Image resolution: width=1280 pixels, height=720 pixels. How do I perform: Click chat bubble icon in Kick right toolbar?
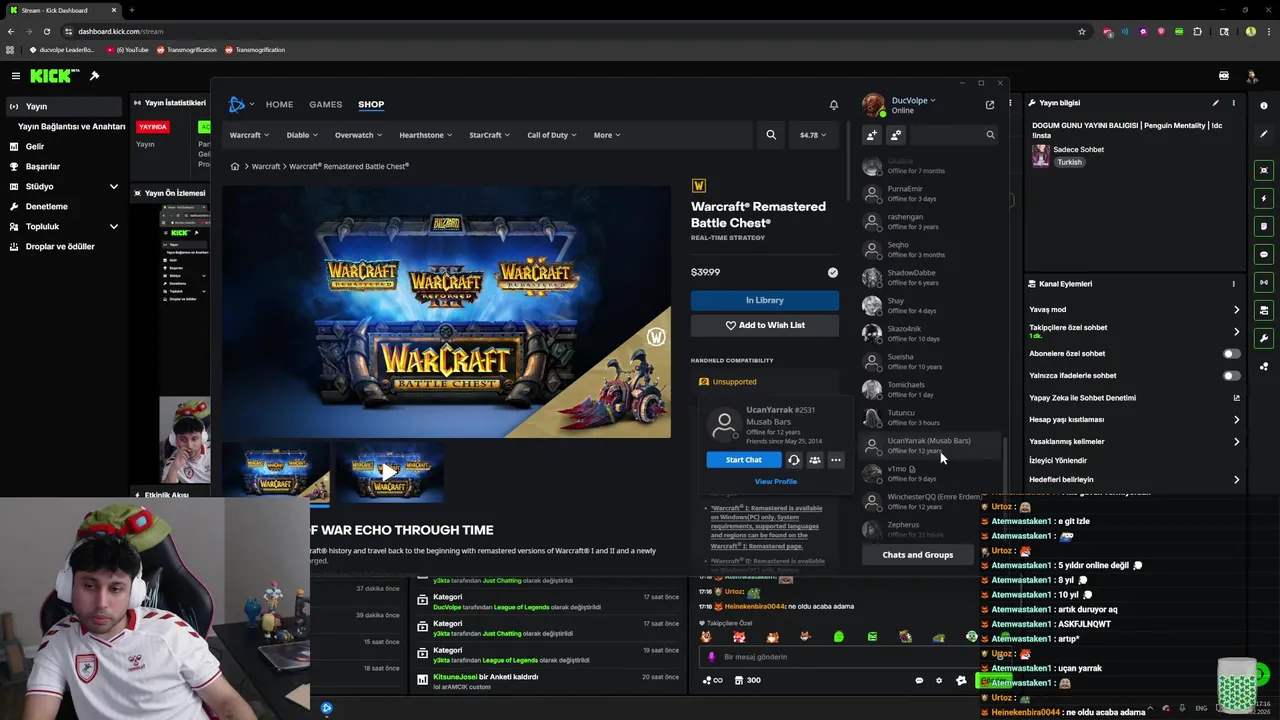[x=1264, y=254]
